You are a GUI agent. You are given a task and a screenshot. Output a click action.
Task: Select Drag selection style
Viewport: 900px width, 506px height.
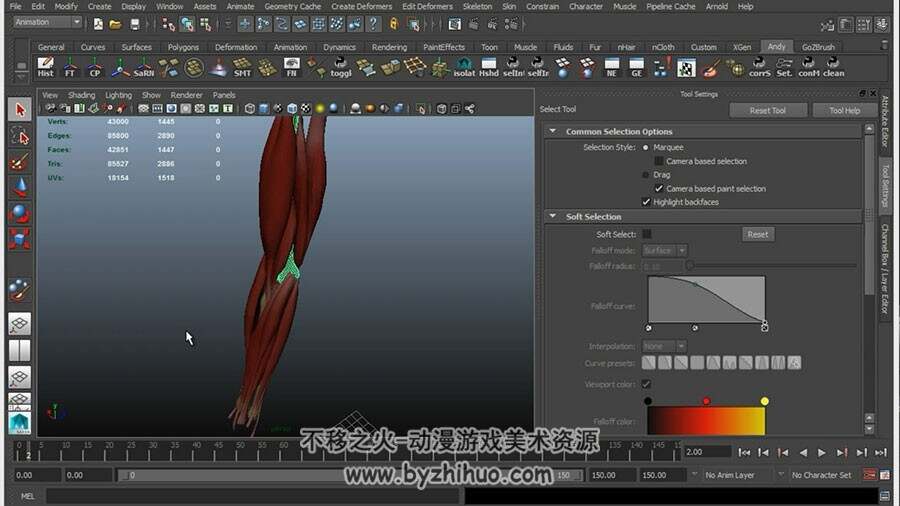pyautogui.click(x=646, y=175)
